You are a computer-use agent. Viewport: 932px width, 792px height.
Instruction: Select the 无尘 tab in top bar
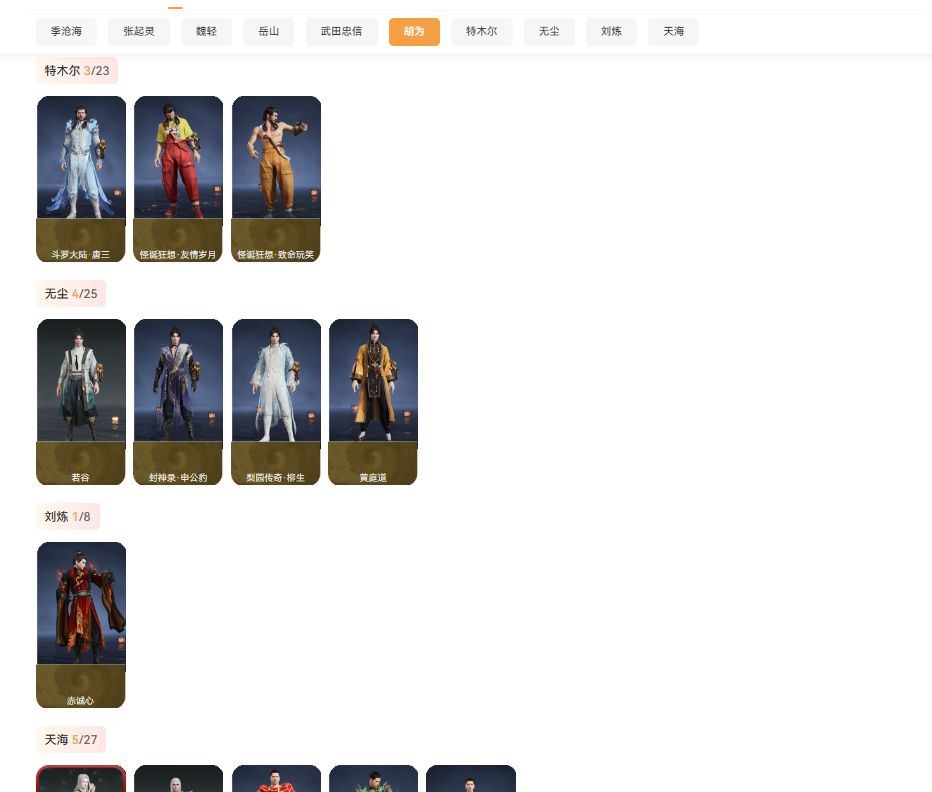pyautogui.click(x=549, y=32)
